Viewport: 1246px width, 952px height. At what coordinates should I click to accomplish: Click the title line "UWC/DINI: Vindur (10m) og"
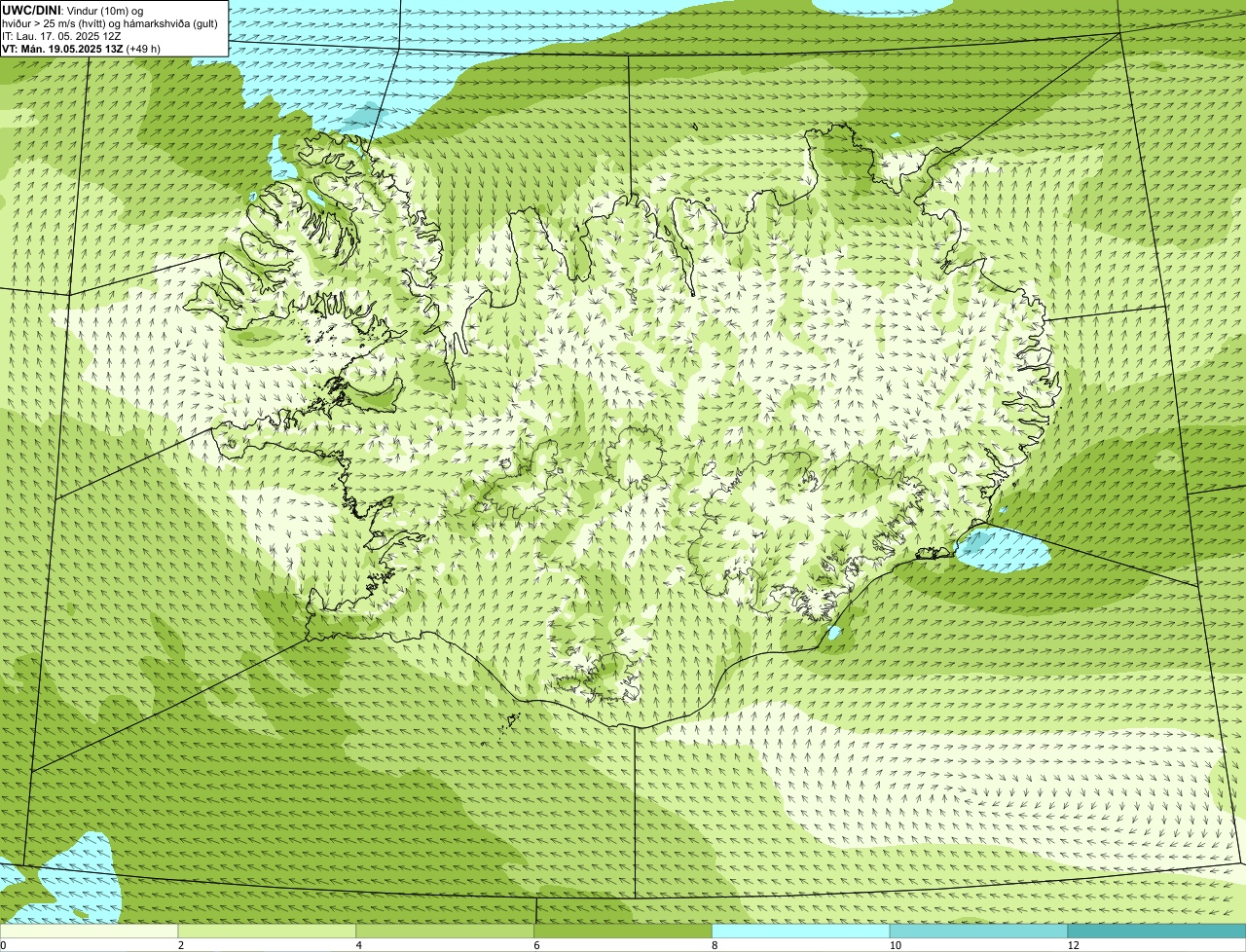73,10
